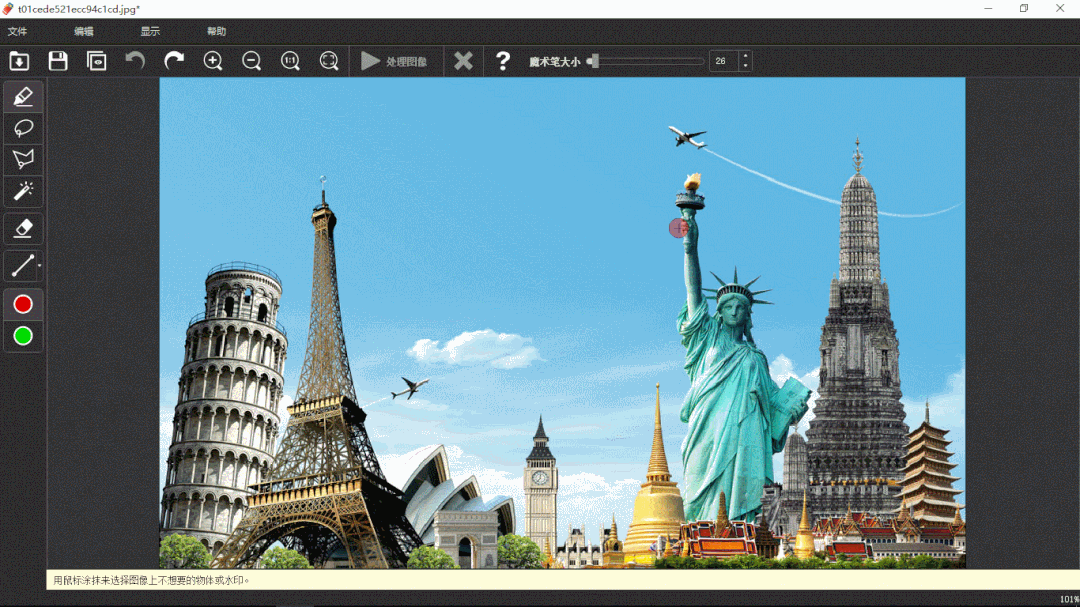1080x607 pixels.
Task: Open help with the question mark icon
Action: coord(503,61)
